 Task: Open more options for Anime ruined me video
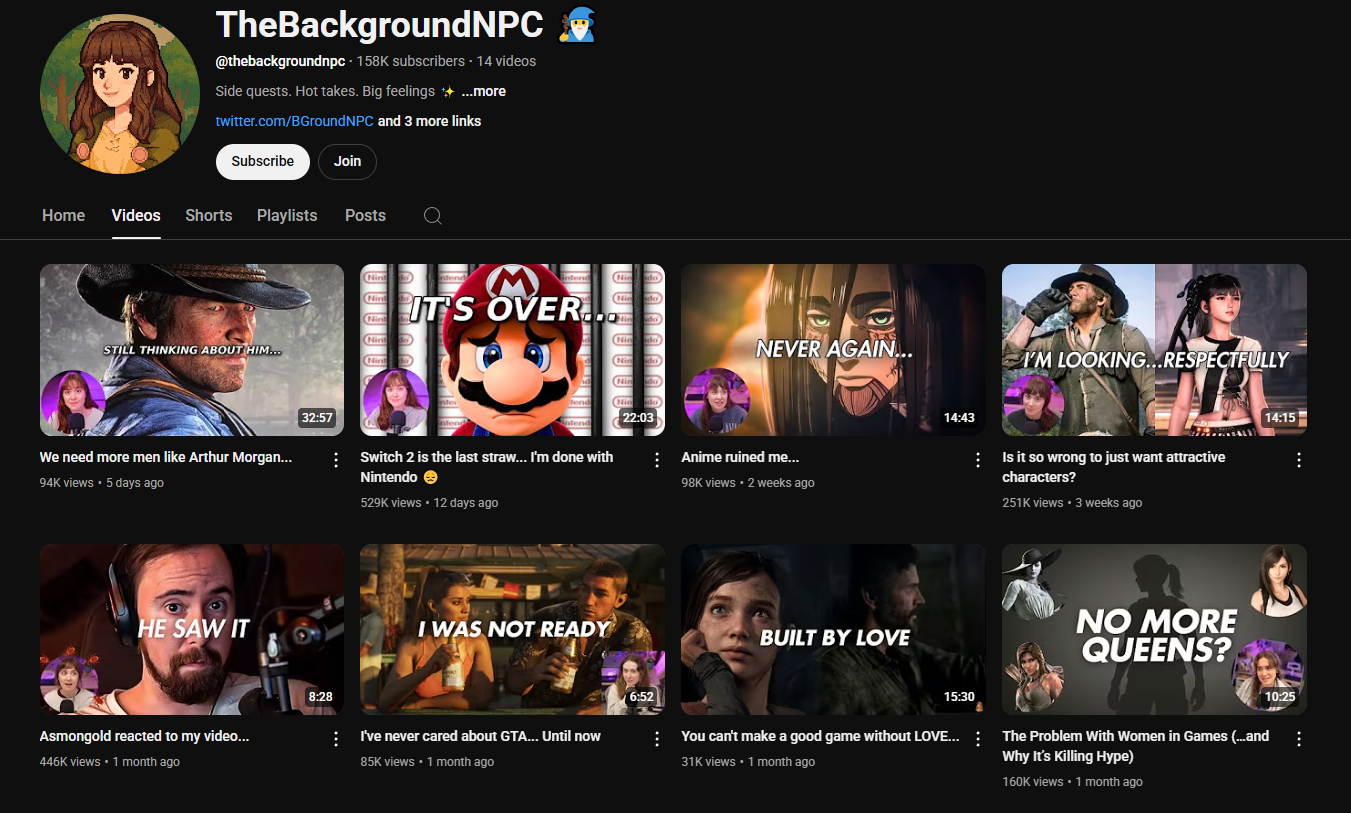click(x=978, y=460)
